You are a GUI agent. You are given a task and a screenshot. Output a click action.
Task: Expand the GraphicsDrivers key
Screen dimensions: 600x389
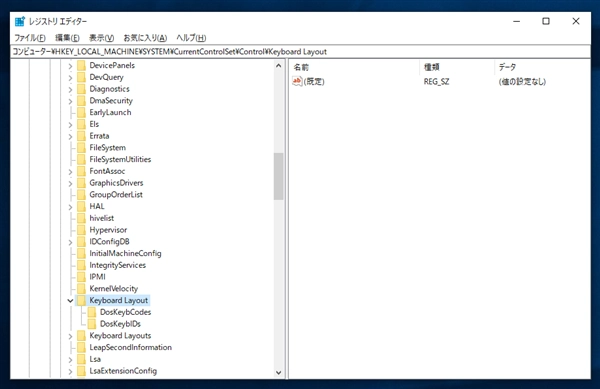[70, 184]
